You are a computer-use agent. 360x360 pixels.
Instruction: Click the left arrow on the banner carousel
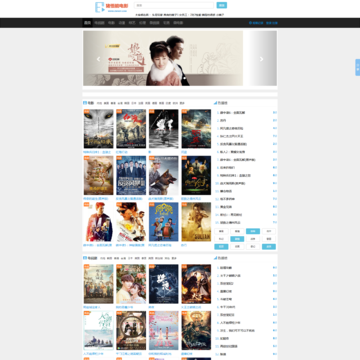point(98,59)
